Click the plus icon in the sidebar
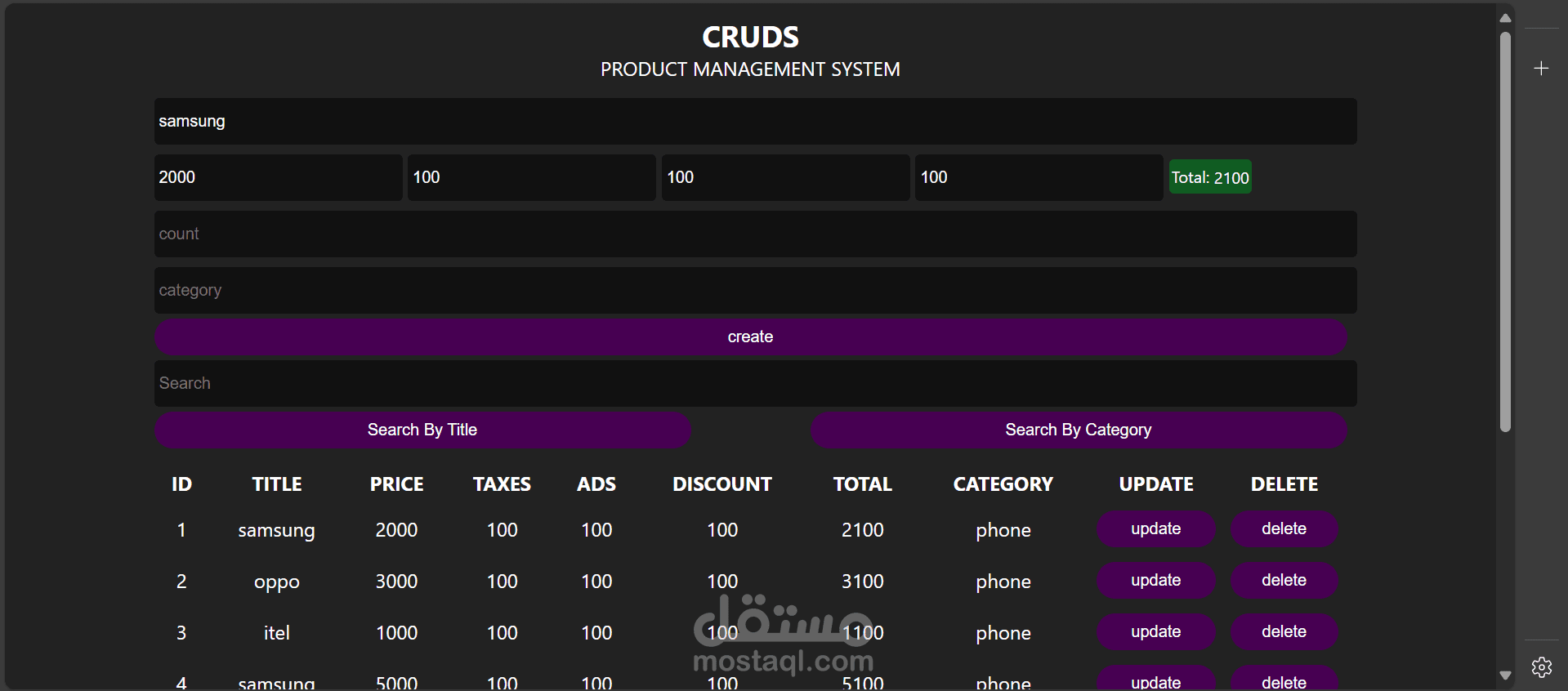1568x691 pixels. coord(1541,69)
